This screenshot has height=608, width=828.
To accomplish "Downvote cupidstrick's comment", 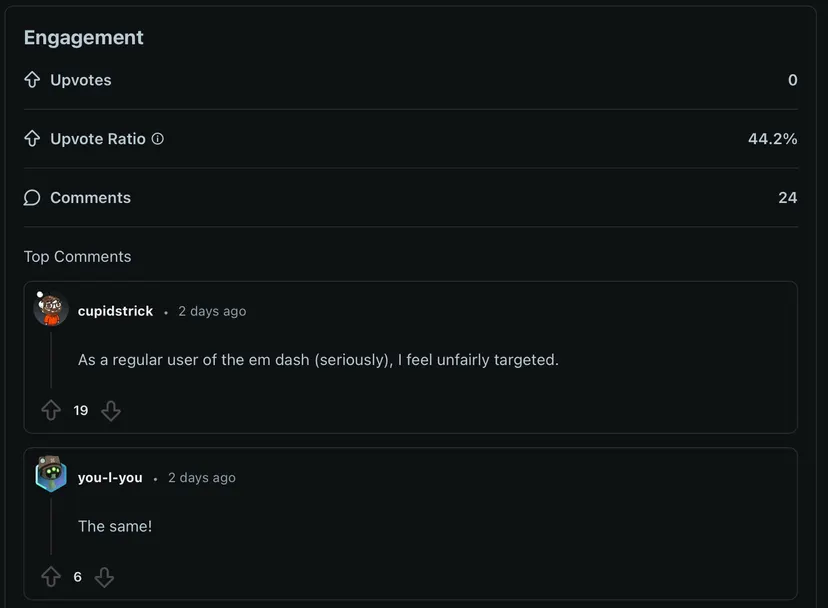I will pos(111,410).
